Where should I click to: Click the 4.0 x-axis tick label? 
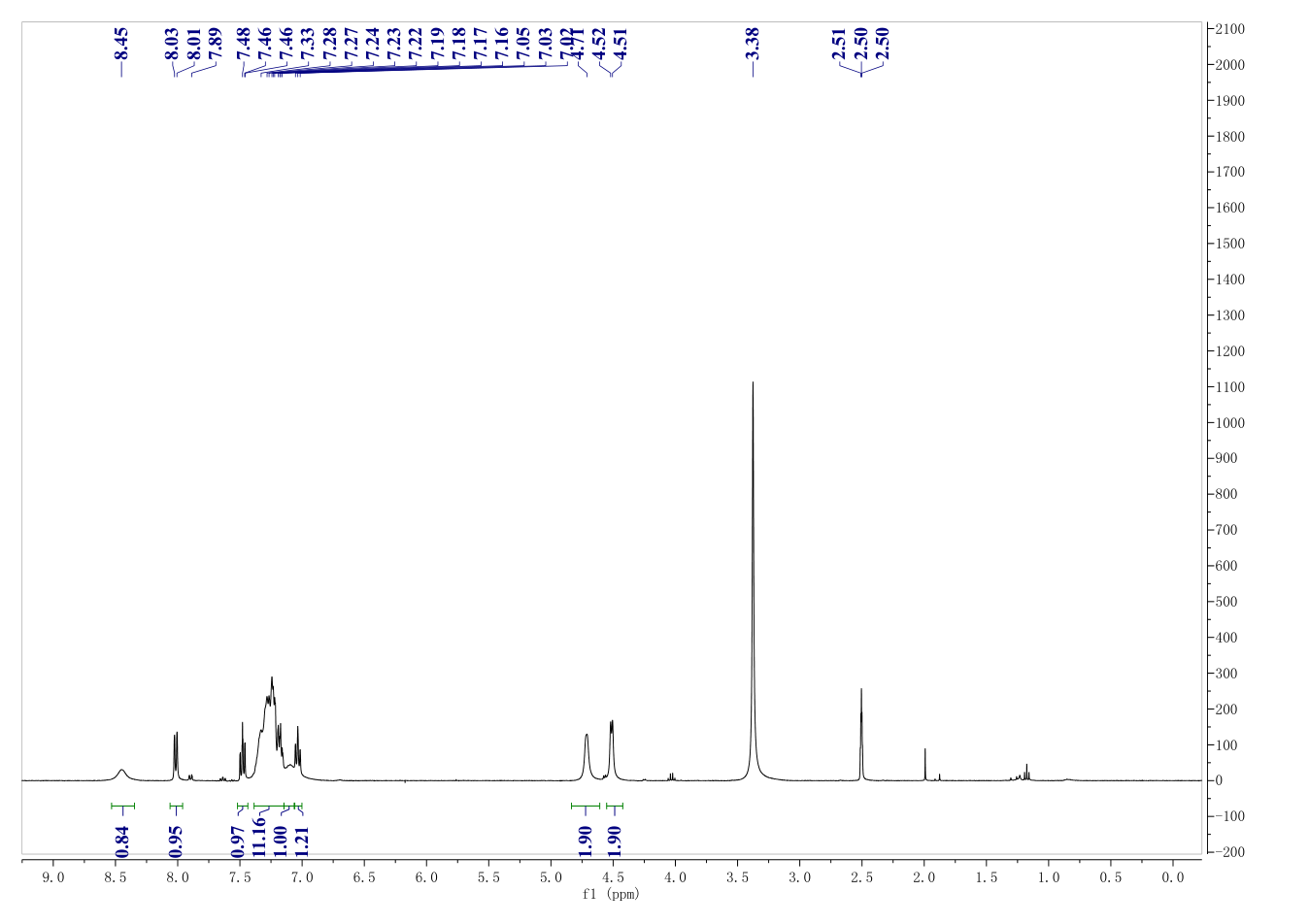675,877
